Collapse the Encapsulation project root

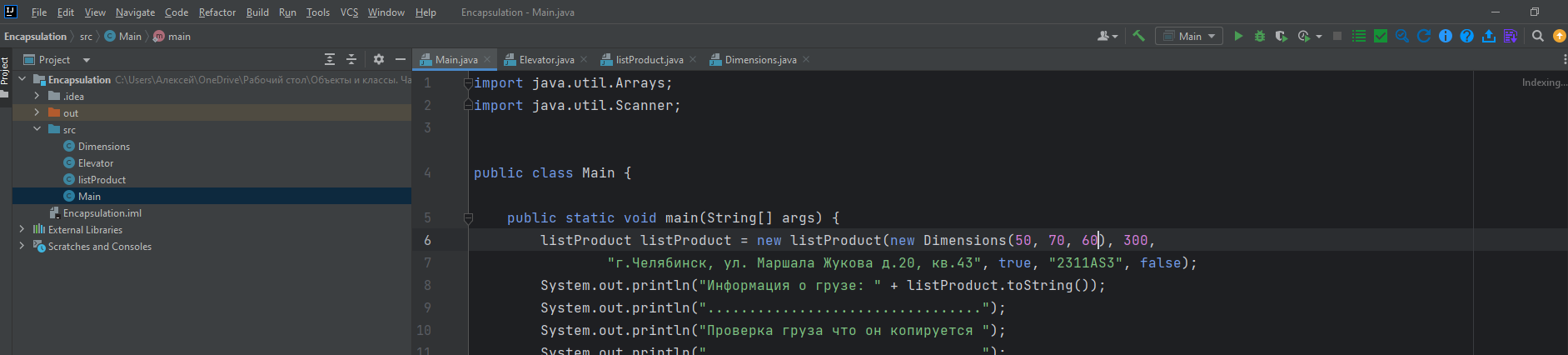(22, 79)
